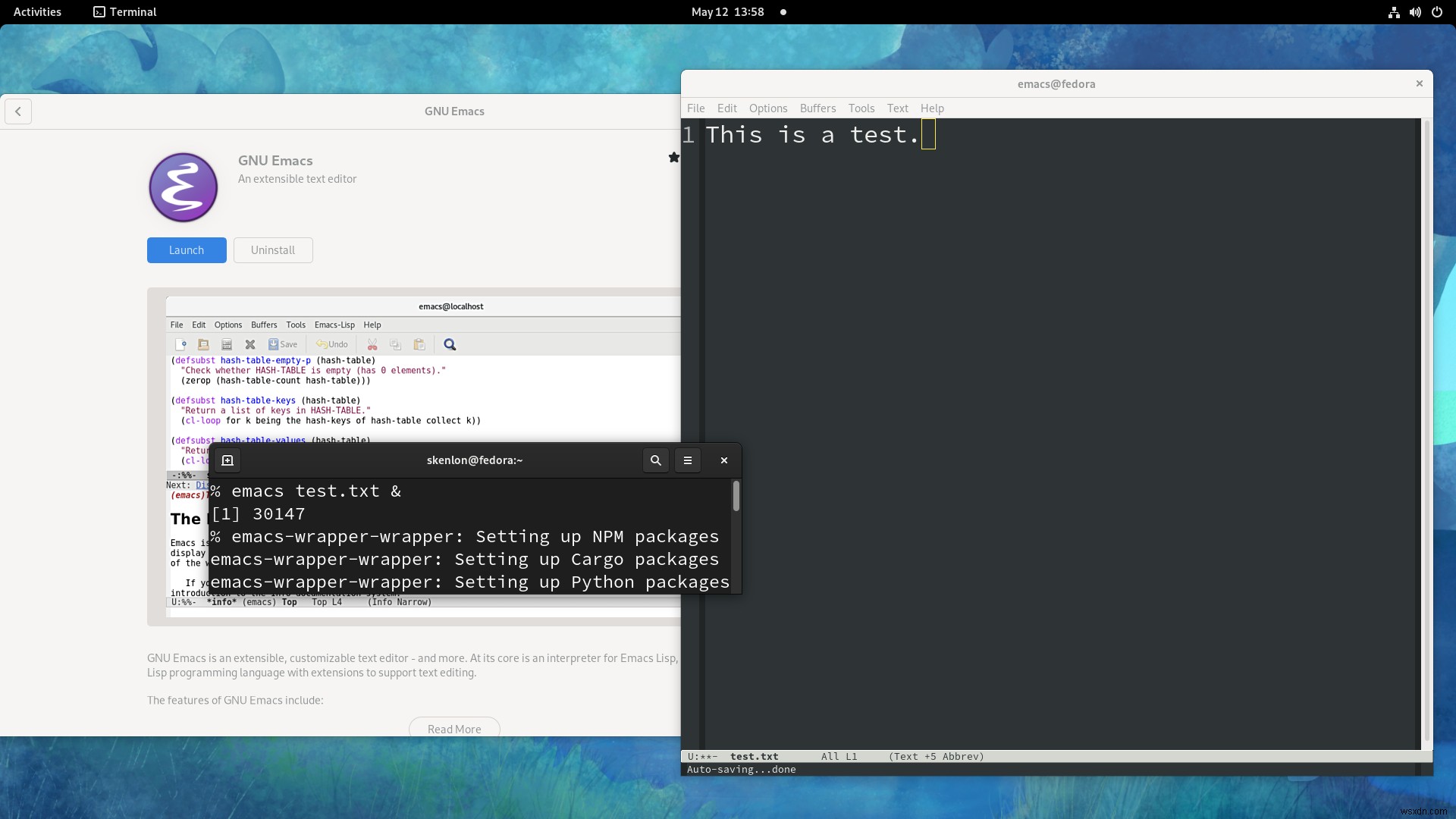Click the Read More link for GNU Emacs
The width and height of the screenshot is (1456, 819).
(x=454, y=728)
